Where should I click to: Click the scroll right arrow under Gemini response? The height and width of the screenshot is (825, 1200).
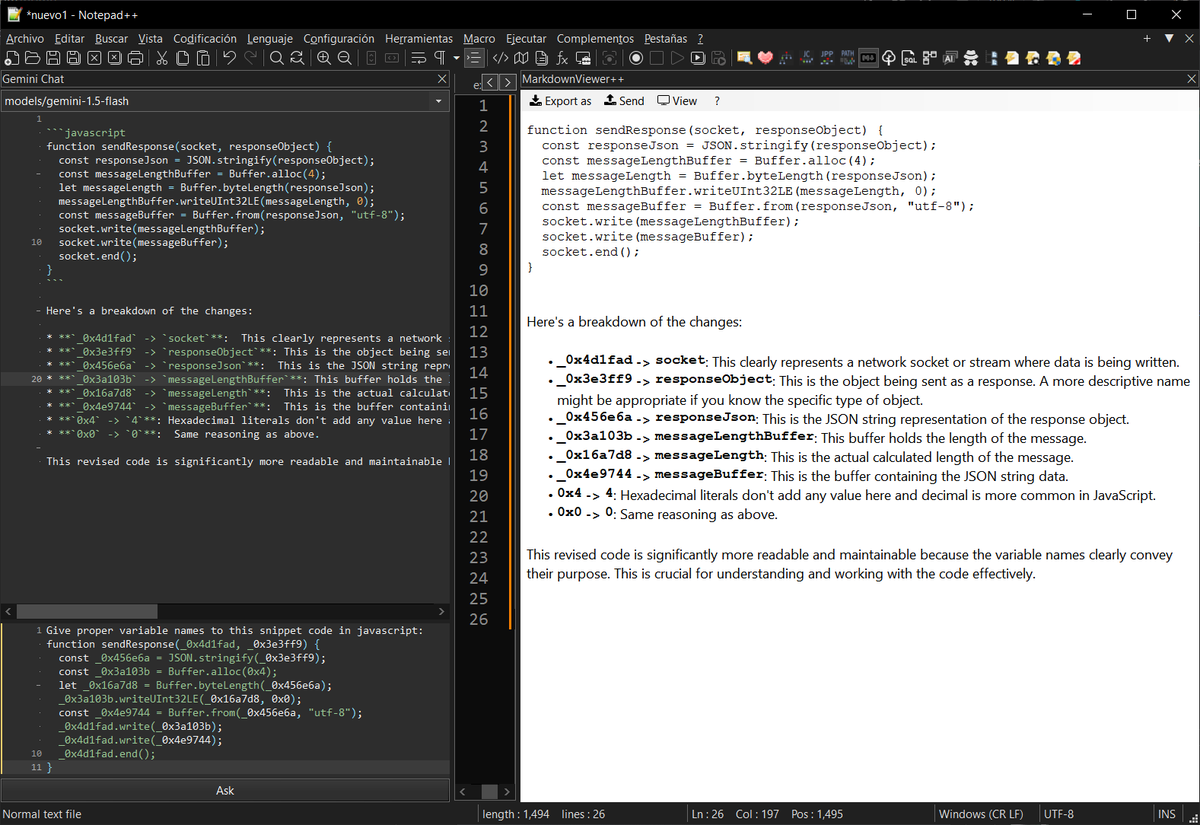pyautogui.click(x=441, y=610)
